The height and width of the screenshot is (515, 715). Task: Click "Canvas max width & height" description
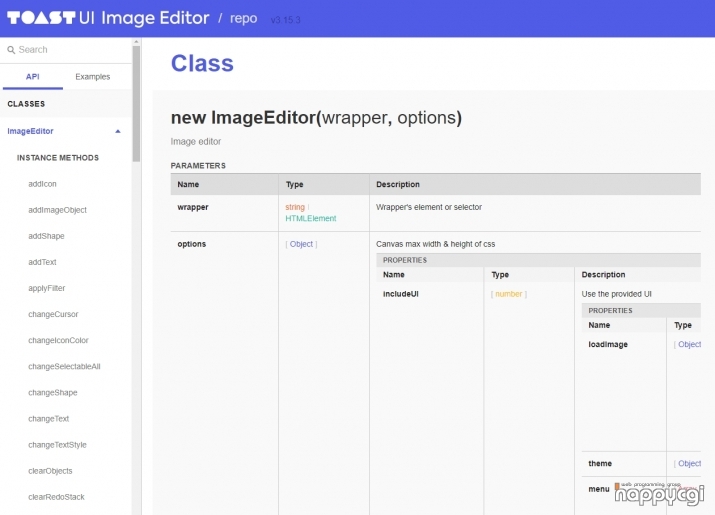pos(435,244)
